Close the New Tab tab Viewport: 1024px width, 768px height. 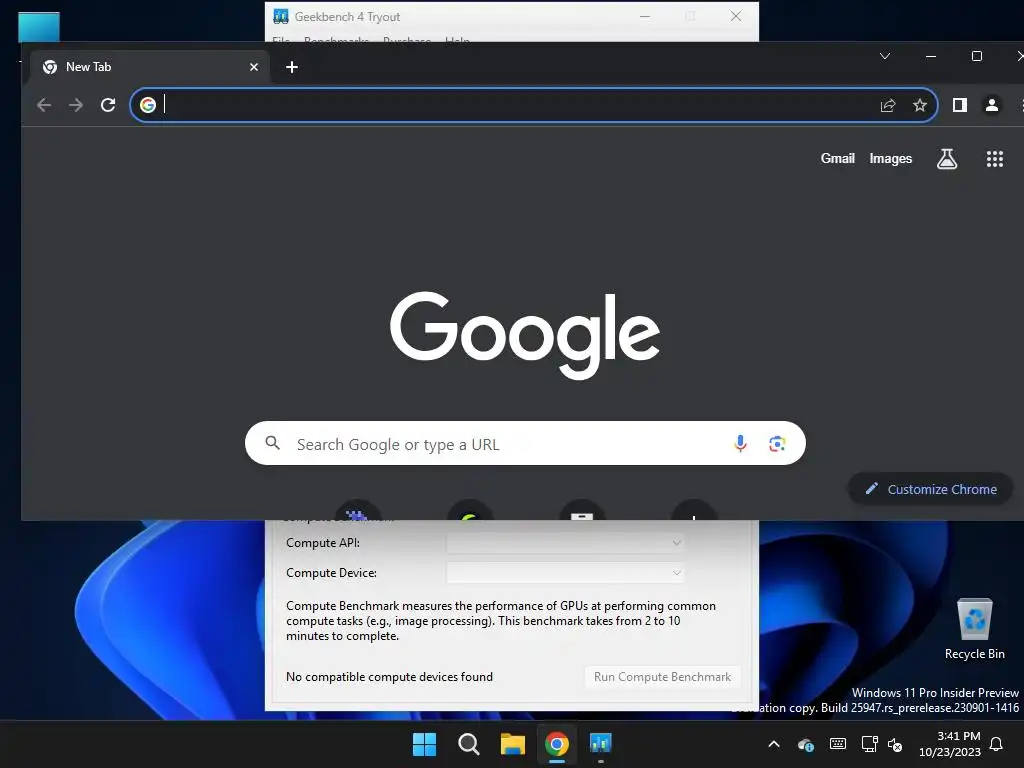254,67
